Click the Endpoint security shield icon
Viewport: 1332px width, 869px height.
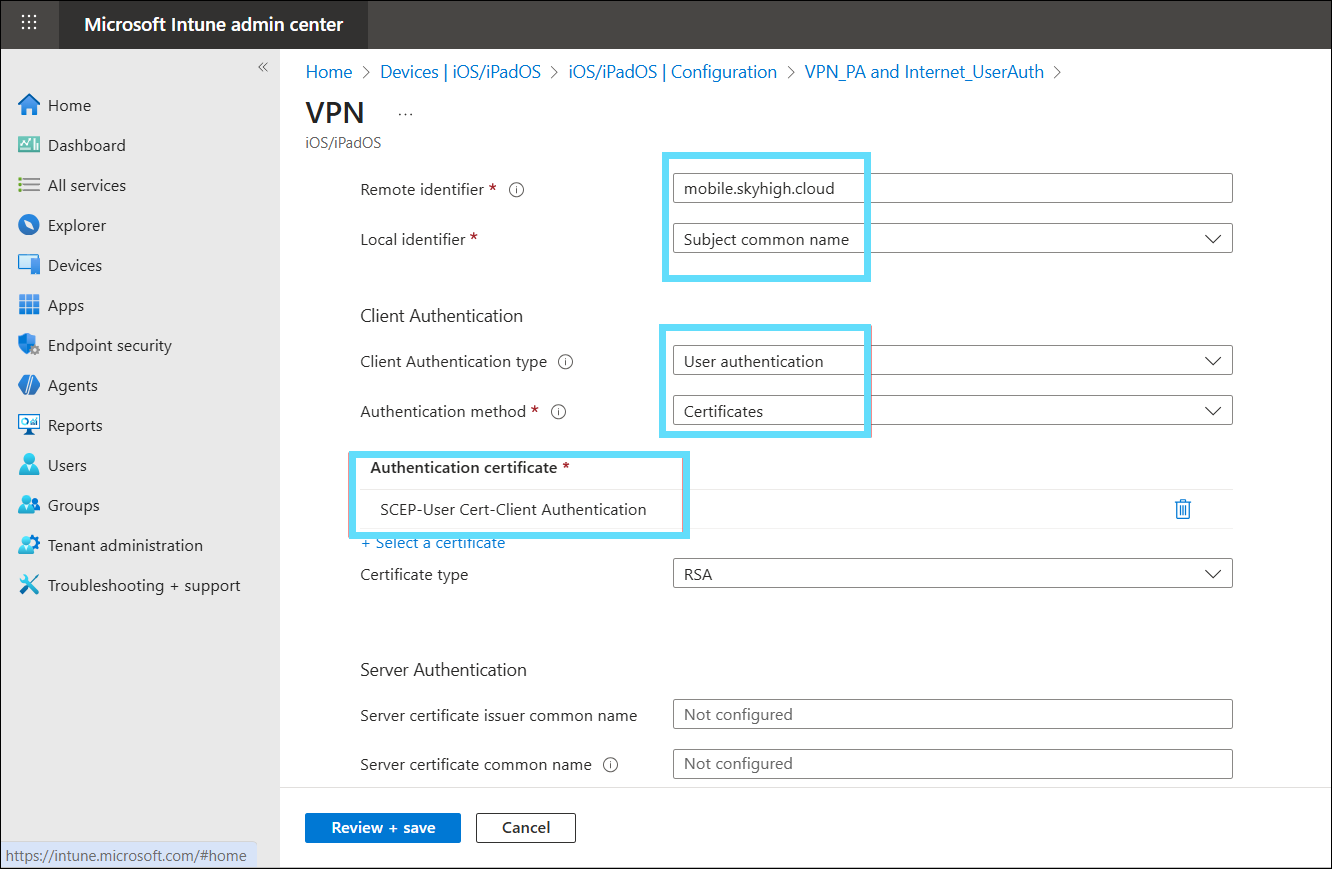point(29,345)
